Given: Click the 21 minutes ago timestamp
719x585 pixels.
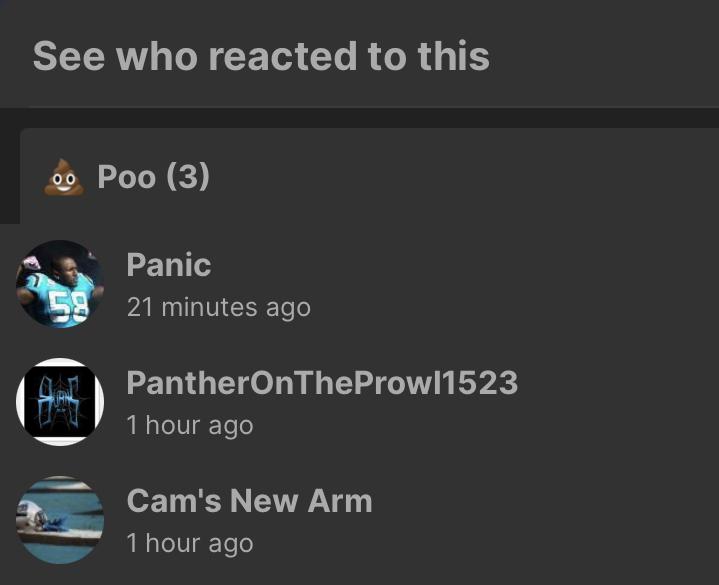Looking at the screenshot, I should (219, 307).
